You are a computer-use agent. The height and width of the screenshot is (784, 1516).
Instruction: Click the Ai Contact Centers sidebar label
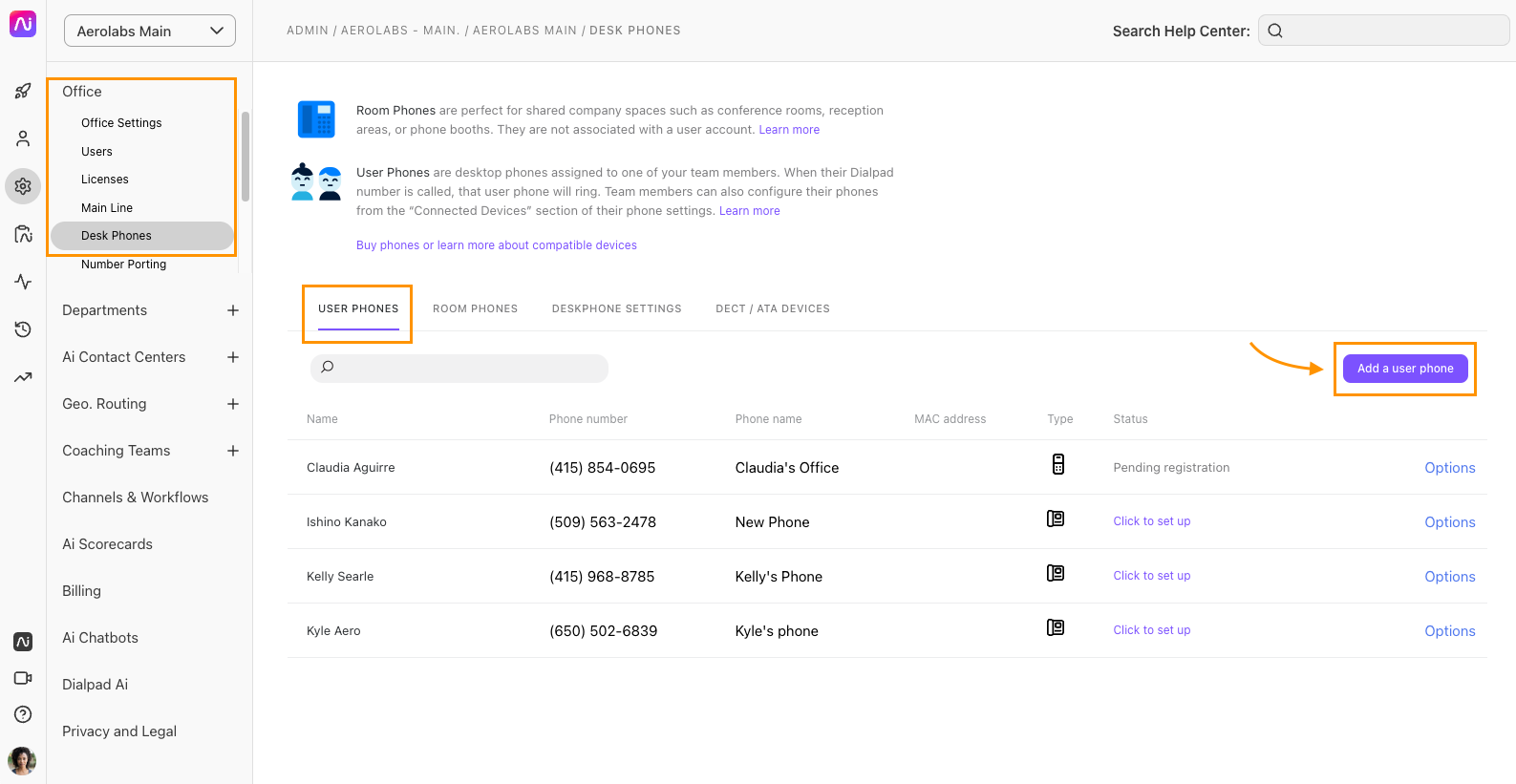point(124,357)
